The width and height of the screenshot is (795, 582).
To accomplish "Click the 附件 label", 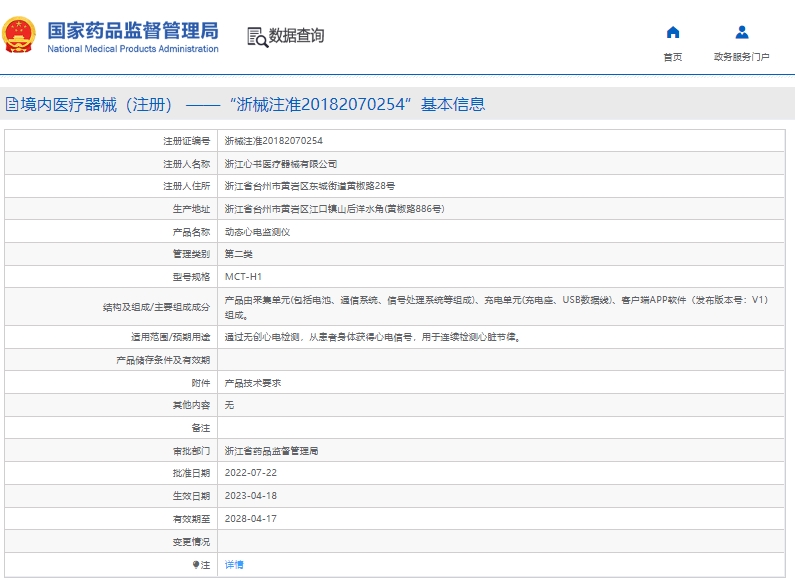I will coord(201,383).
